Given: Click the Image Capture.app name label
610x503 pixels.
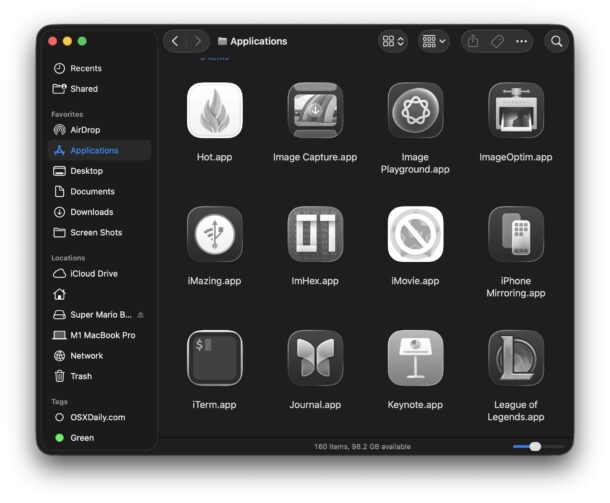Looking at the screenshot, I should tap(315, 157).
